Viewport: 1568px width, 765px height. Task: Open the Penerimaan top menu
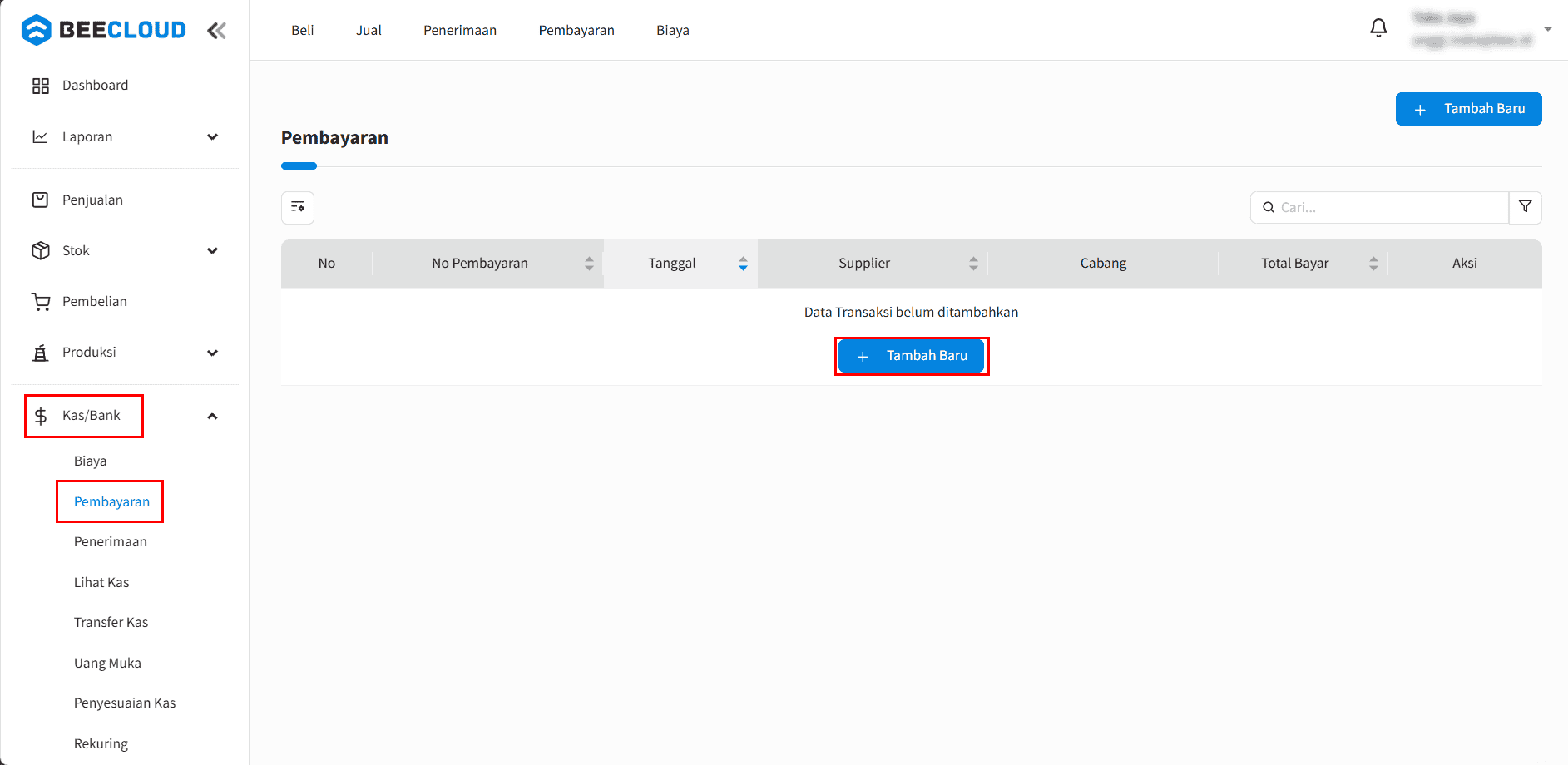460,30
